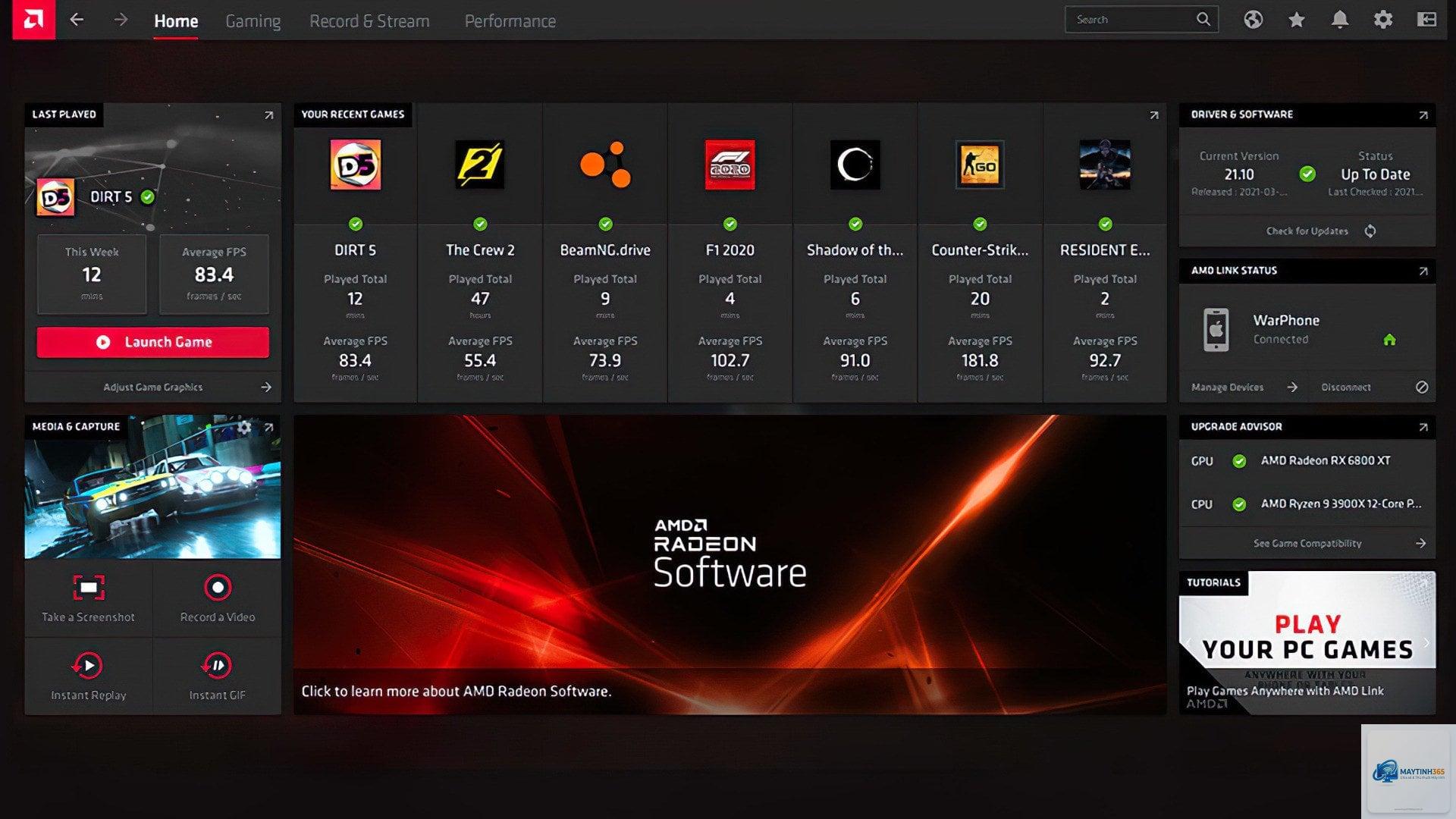Switch to the Performance tab

(510, 21)
